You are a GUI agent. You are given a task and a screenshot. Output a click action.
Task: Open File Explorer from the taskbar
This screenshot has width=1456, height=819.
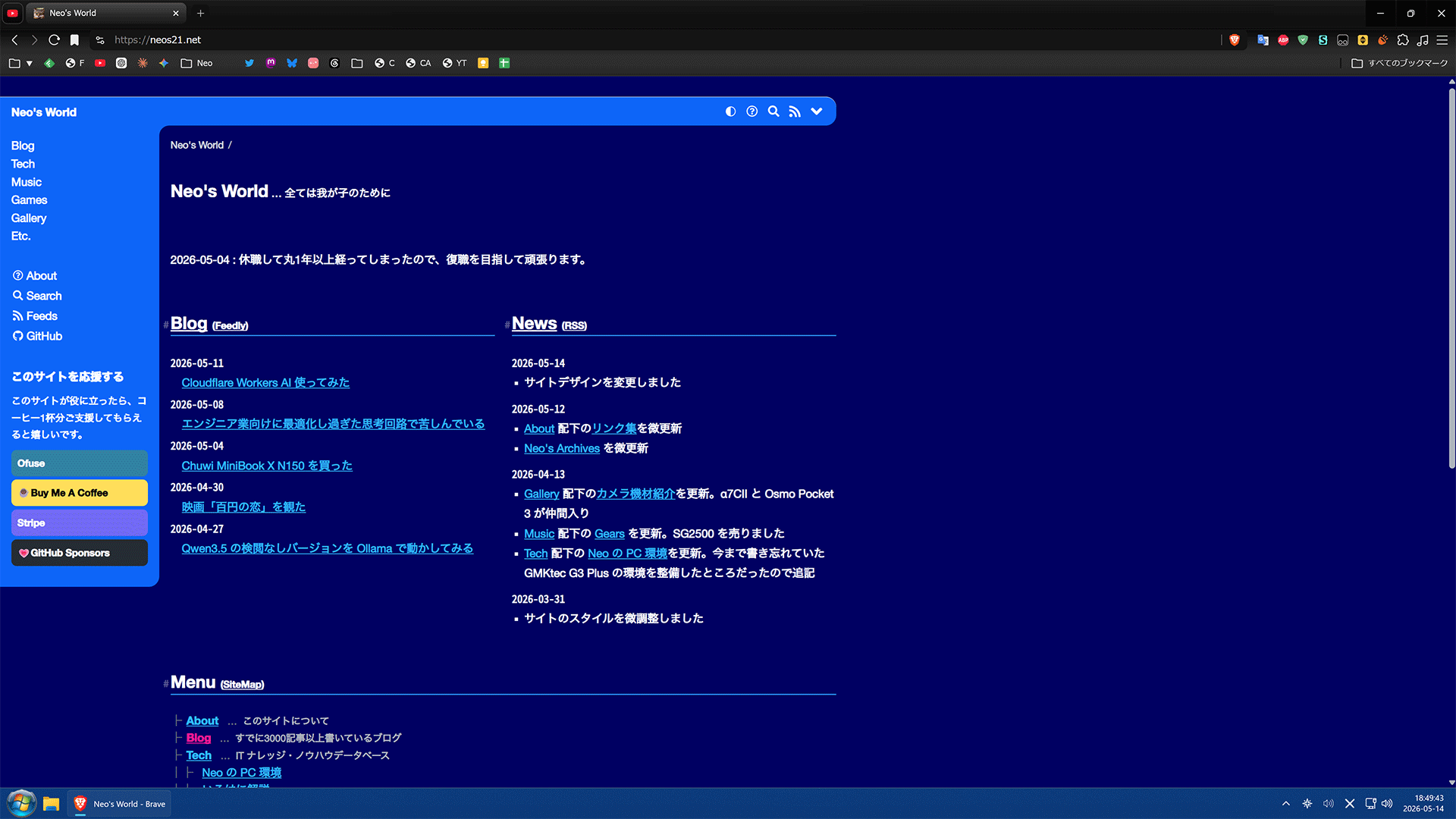pyautogui.click(x=52, y=804)
